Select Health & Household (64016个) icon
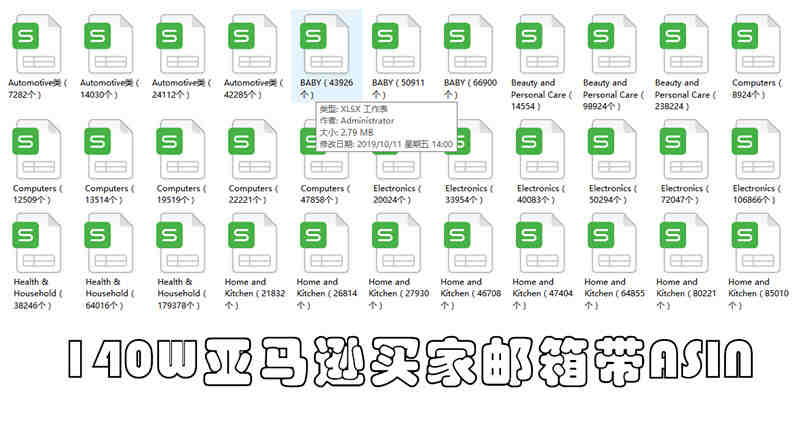This screenshot has height=433, width=800. tap(109, 243)
